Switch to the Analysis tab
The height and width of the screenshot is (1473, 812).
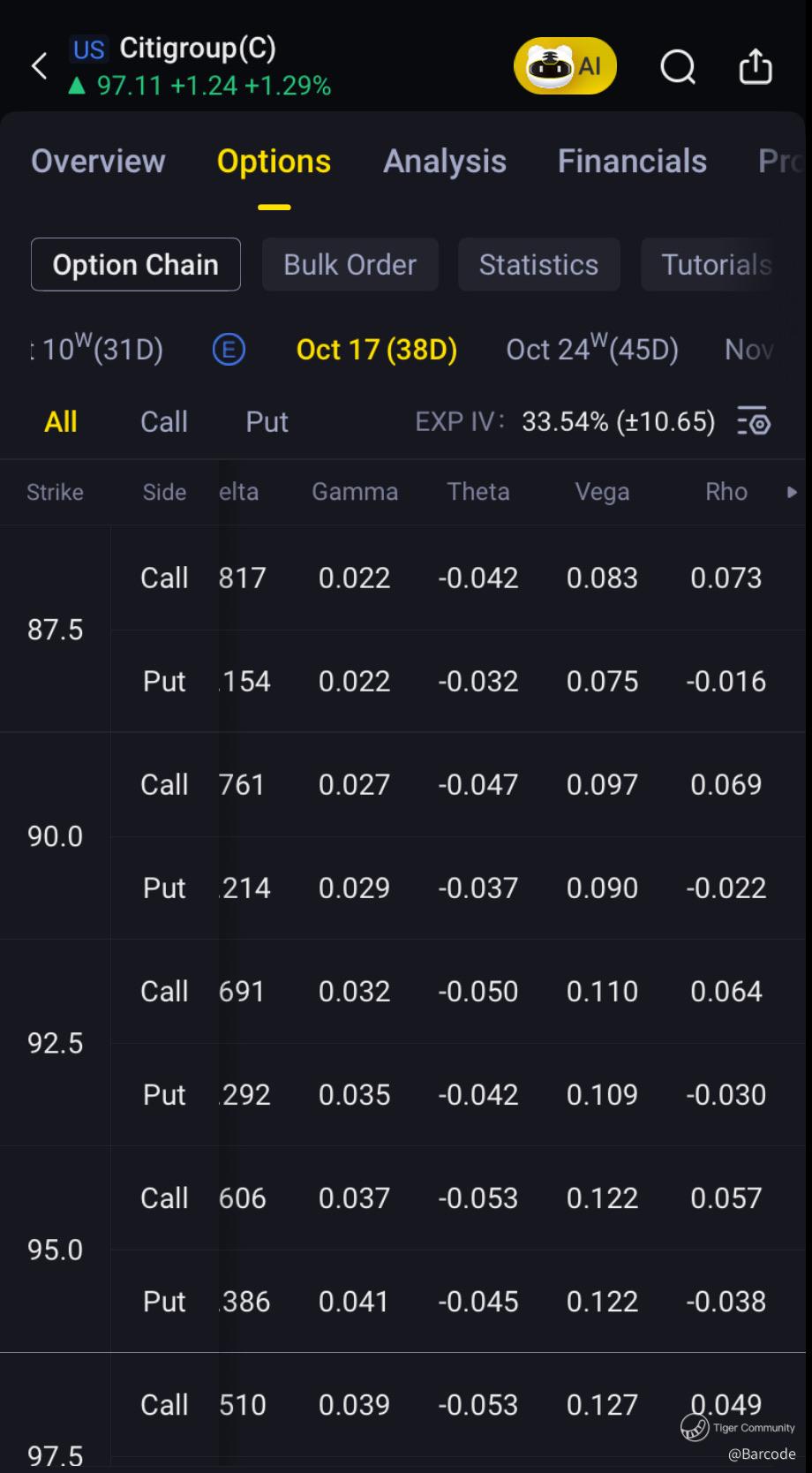coord(445,162)
